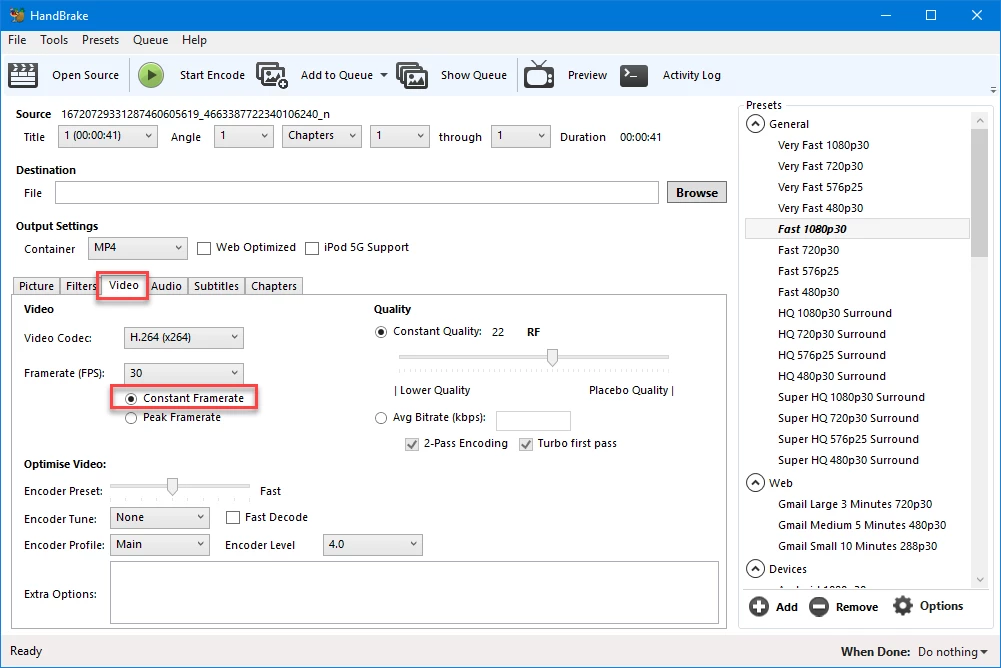Select Gmail Small 10 Minutes 288p30 preset
The height and width of the screenshot is (668, 1001).
[857, 546]
